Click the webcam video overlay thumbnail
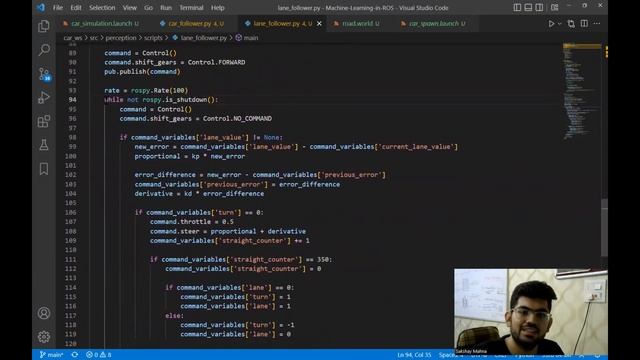The height and width of the screenshot is (360, 640). (531, 311)
